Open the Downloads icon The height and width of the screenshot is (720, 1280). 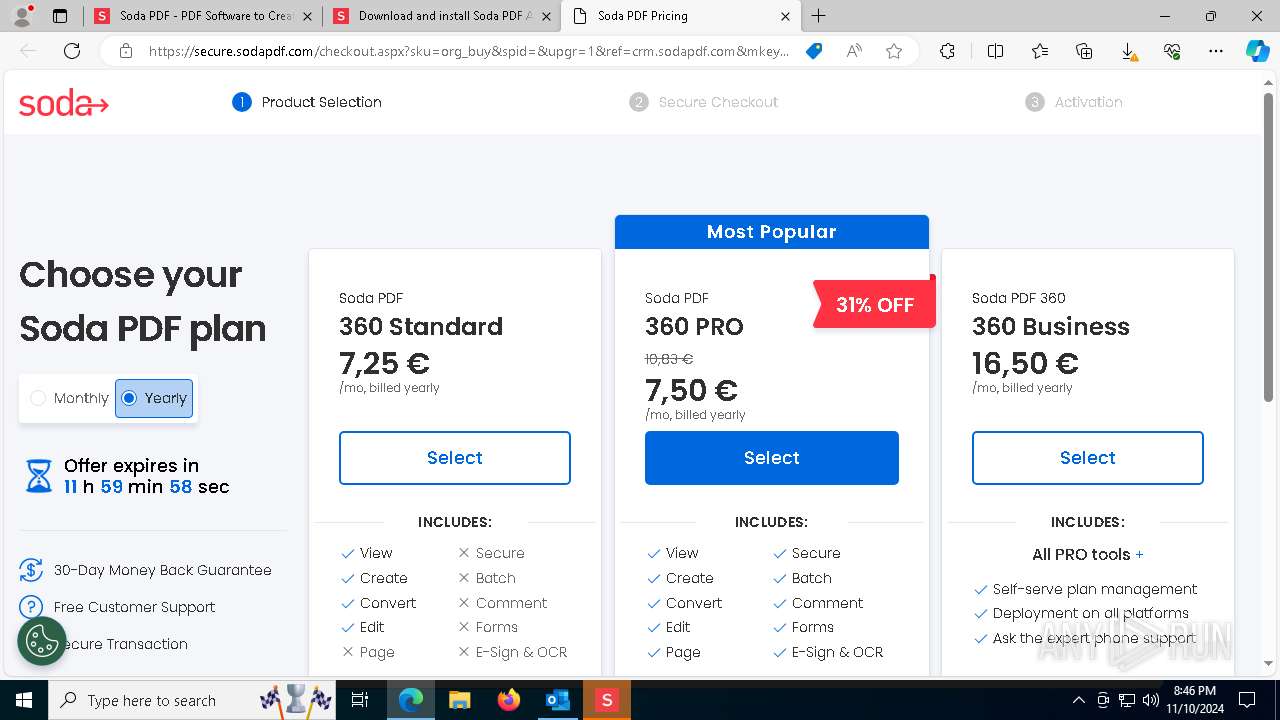coord(1128,52)
